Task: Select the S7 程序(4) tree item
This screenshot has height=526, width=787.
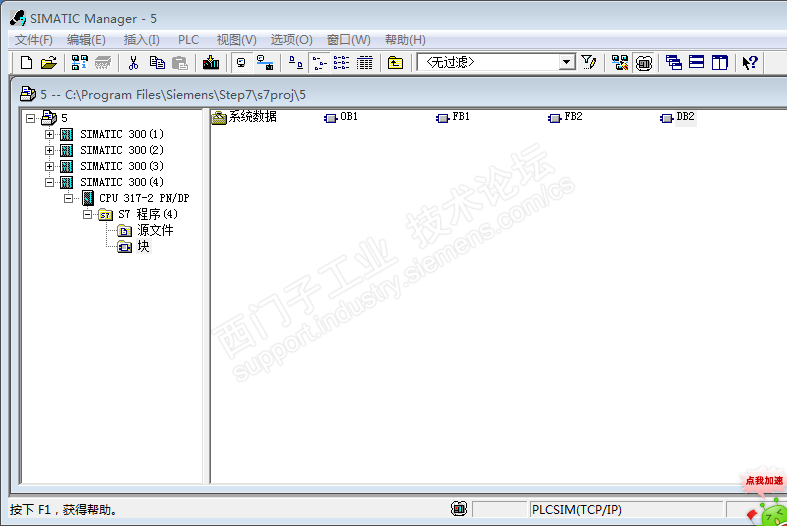Action: tap(148, 214)
